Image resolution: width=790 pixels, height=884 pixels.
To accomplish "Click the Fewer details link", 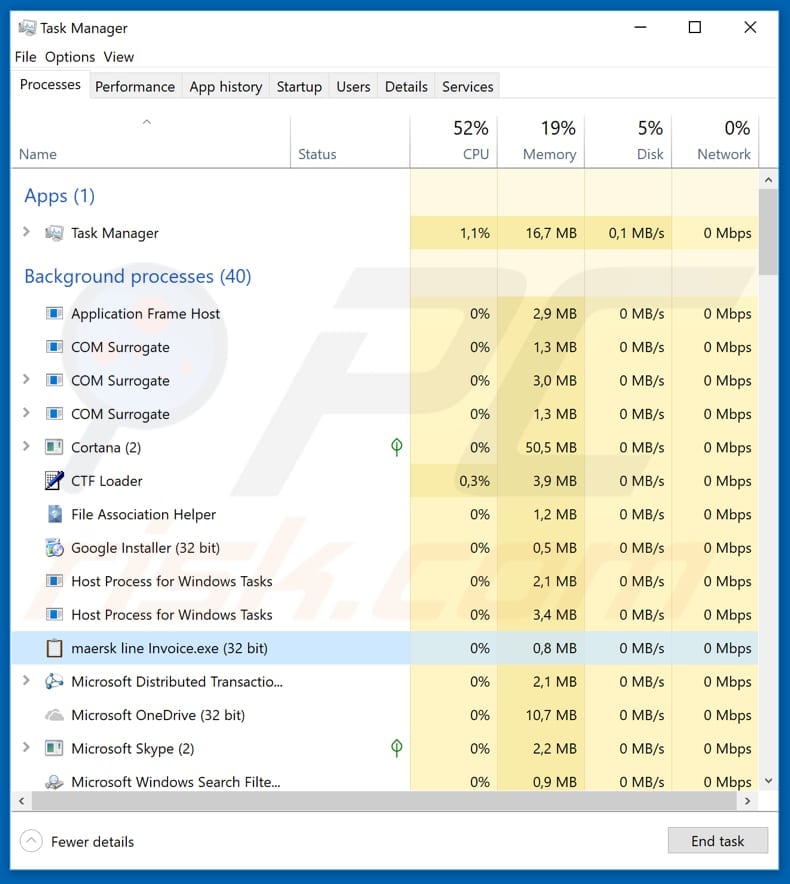I will point(92,842).
